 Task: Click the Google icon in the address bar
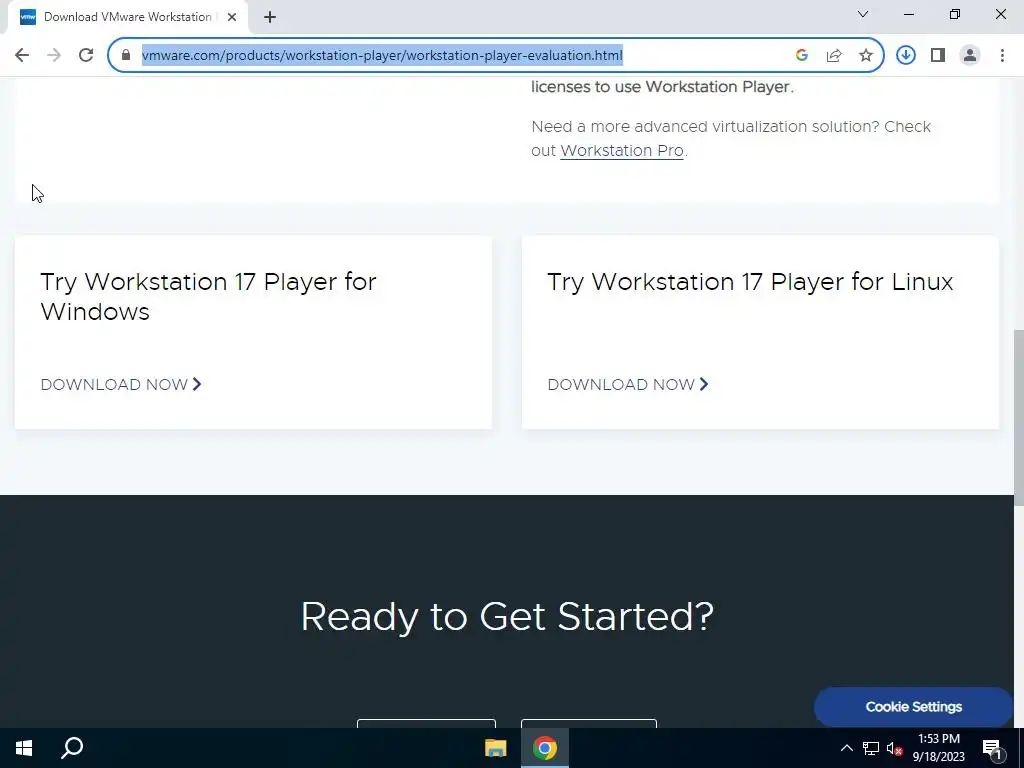pos(802,56)
